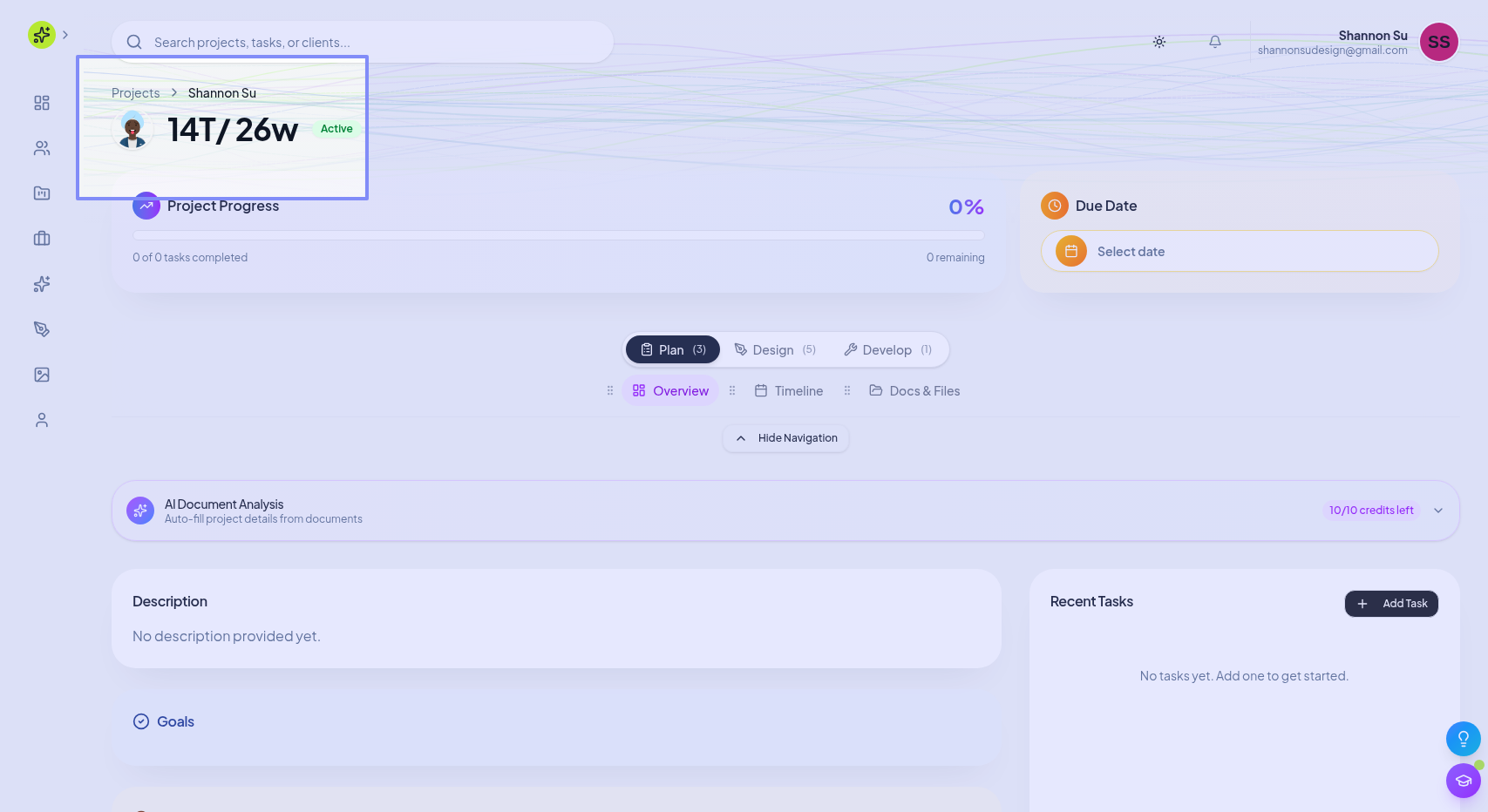This screenshot has width=1488, height=812.
Task: Expand the sidebar using the top chevron
Action: [x=65, y=35]
